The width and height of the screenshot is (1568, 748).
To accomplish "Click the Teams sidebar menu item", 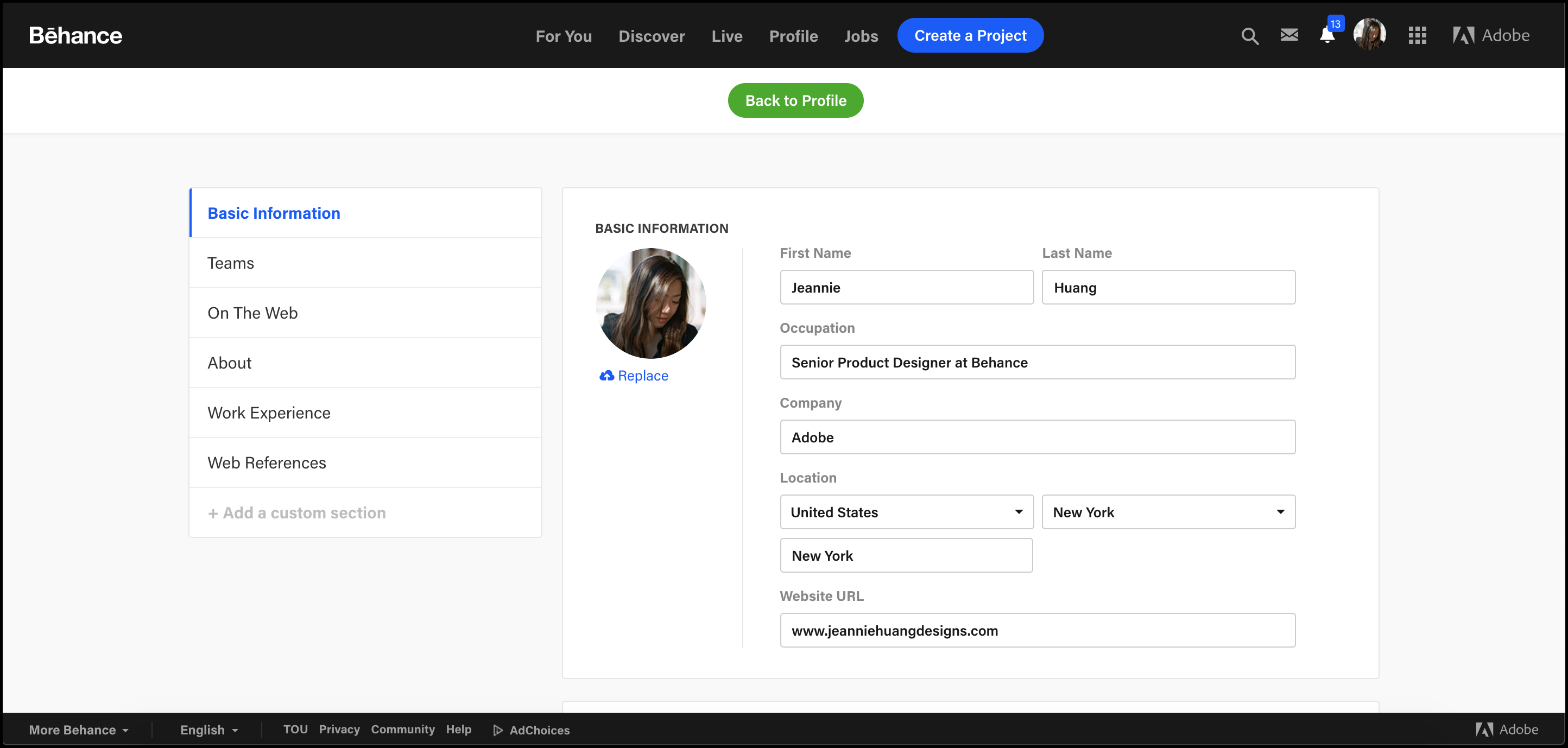I will coord(230,262).
